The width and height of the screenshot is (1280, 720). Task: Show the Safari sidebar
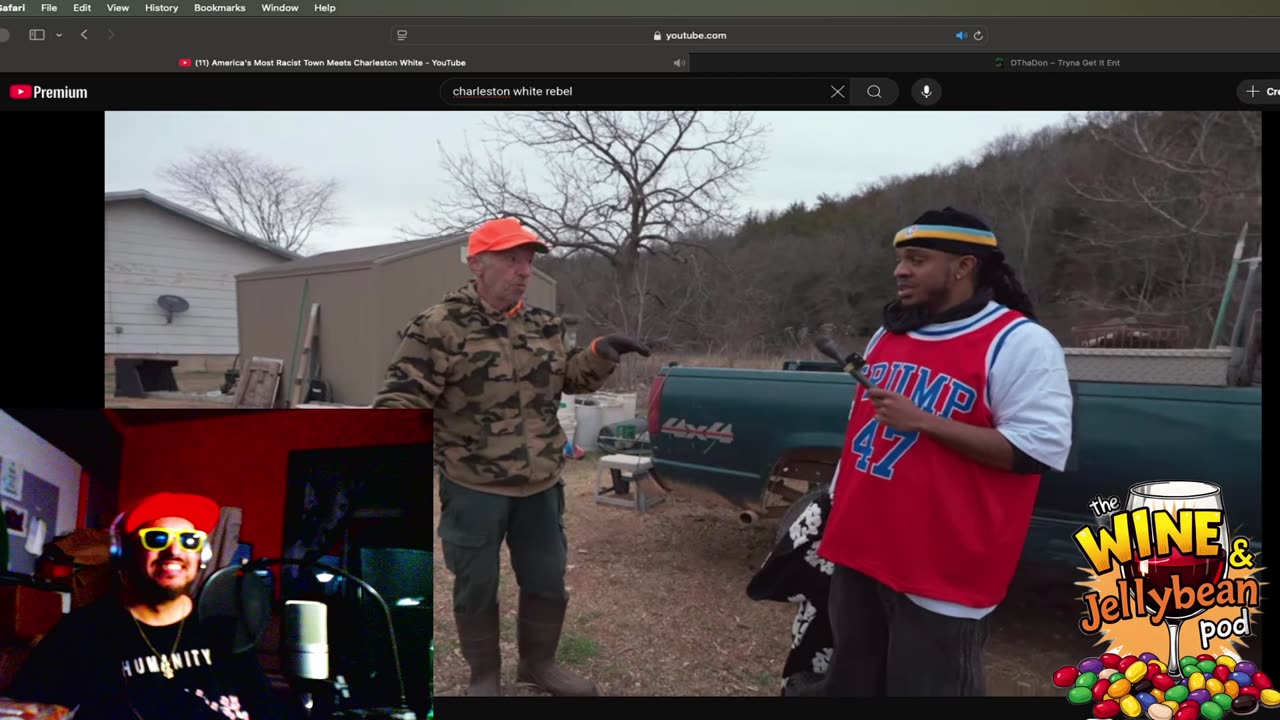point(37,35)
